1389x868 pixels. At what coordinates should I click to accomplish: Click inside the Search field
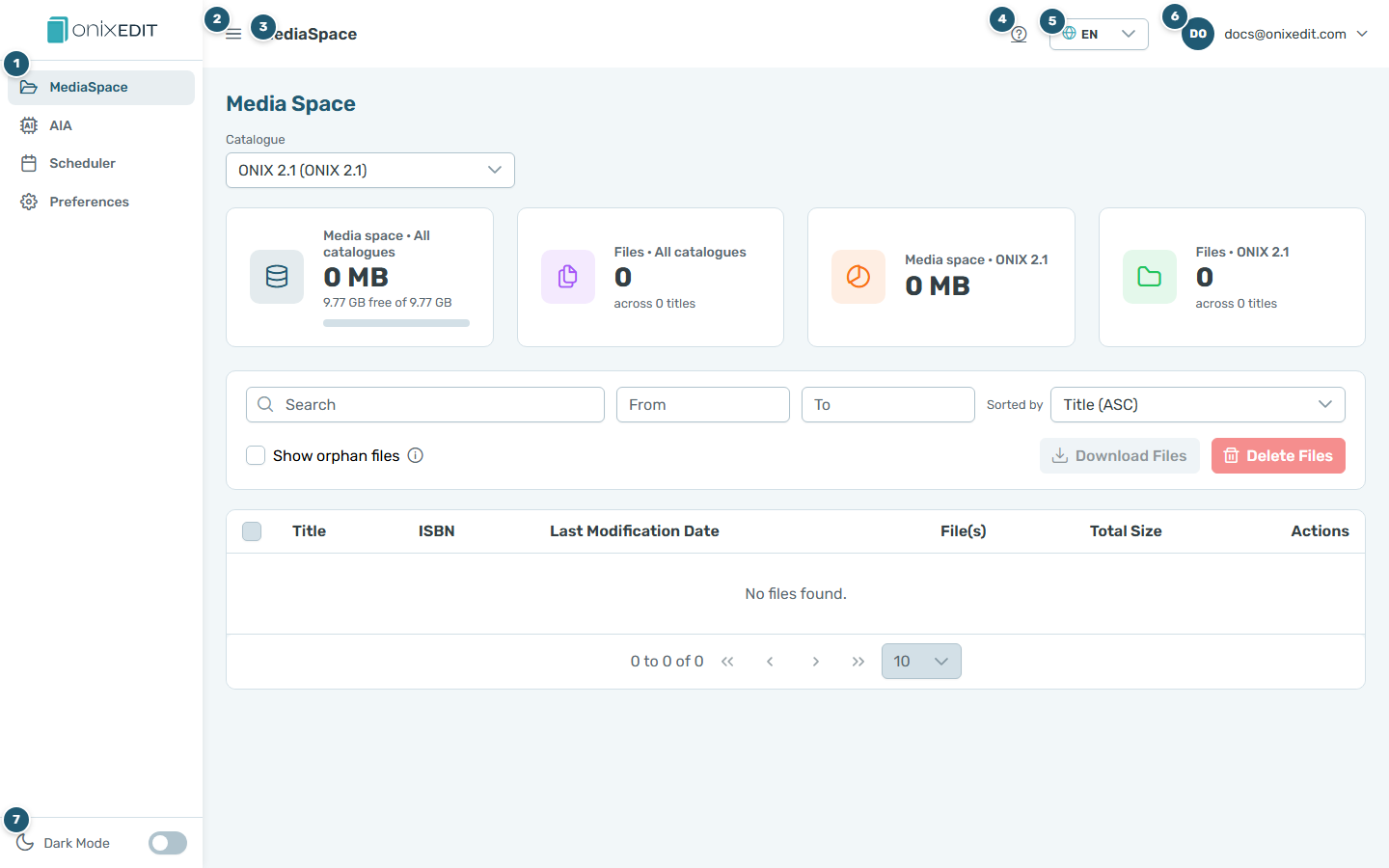click(x=425, y=404)
